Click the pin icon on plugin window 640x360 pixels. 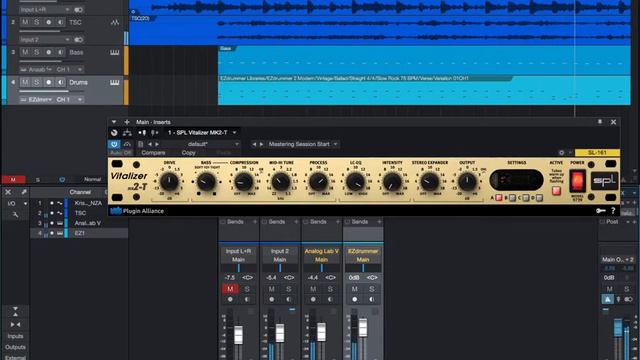click(x=600, y=122)
